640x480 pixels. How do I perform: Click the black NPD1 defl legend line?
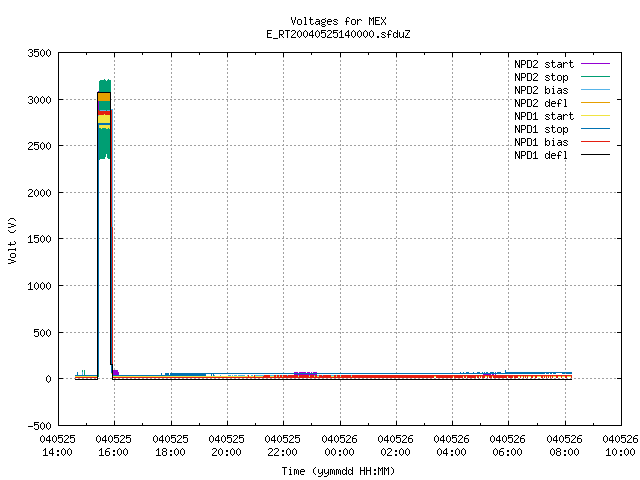click(595, 155)
